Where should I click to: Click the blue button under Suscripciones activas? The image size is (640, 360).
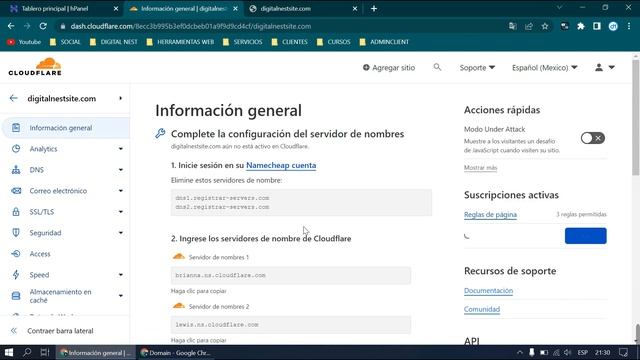(585, 236)
